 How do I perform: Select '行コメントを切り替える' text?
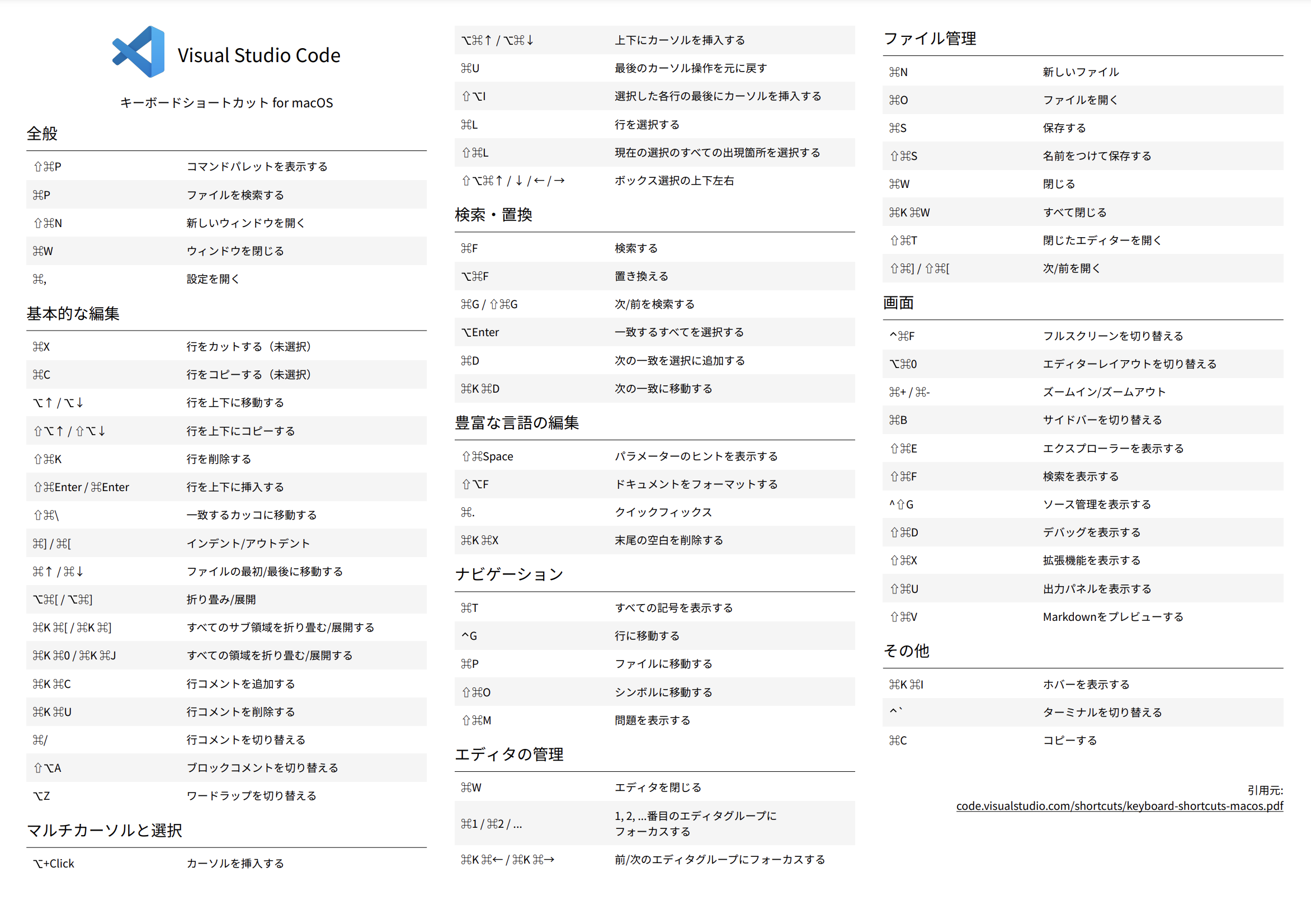click(x=246, y=740)
